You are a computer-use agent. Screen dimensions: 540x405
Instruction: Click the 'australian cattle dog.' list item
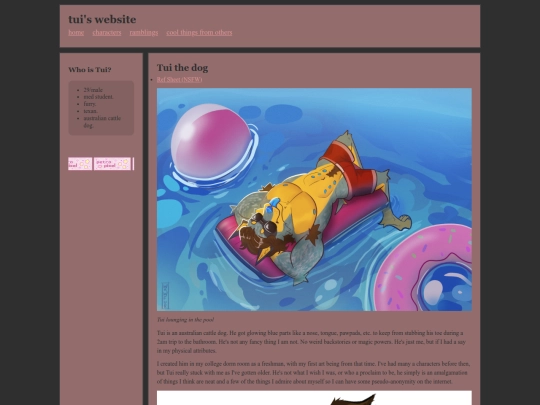[102, 122]
